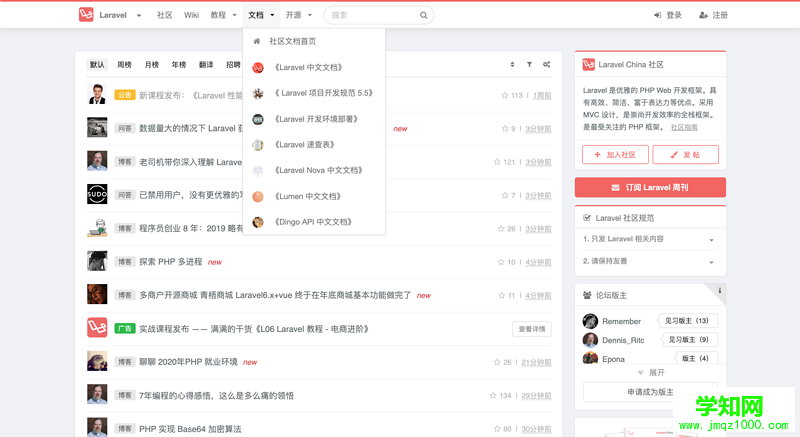800x437 pixels.
Task: Click SUDO avatar on 已禁用用户 post
Action: point(97,194)
